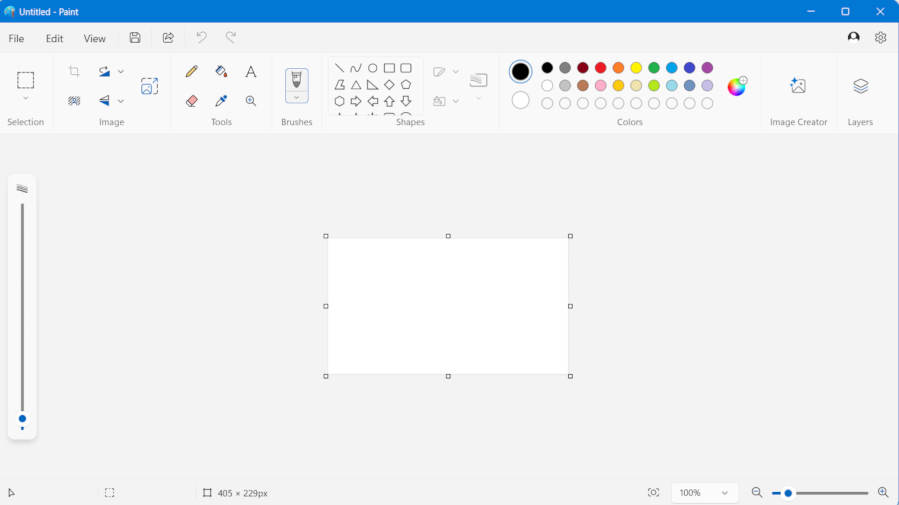Select the Pencil tool

pos(191,72)
